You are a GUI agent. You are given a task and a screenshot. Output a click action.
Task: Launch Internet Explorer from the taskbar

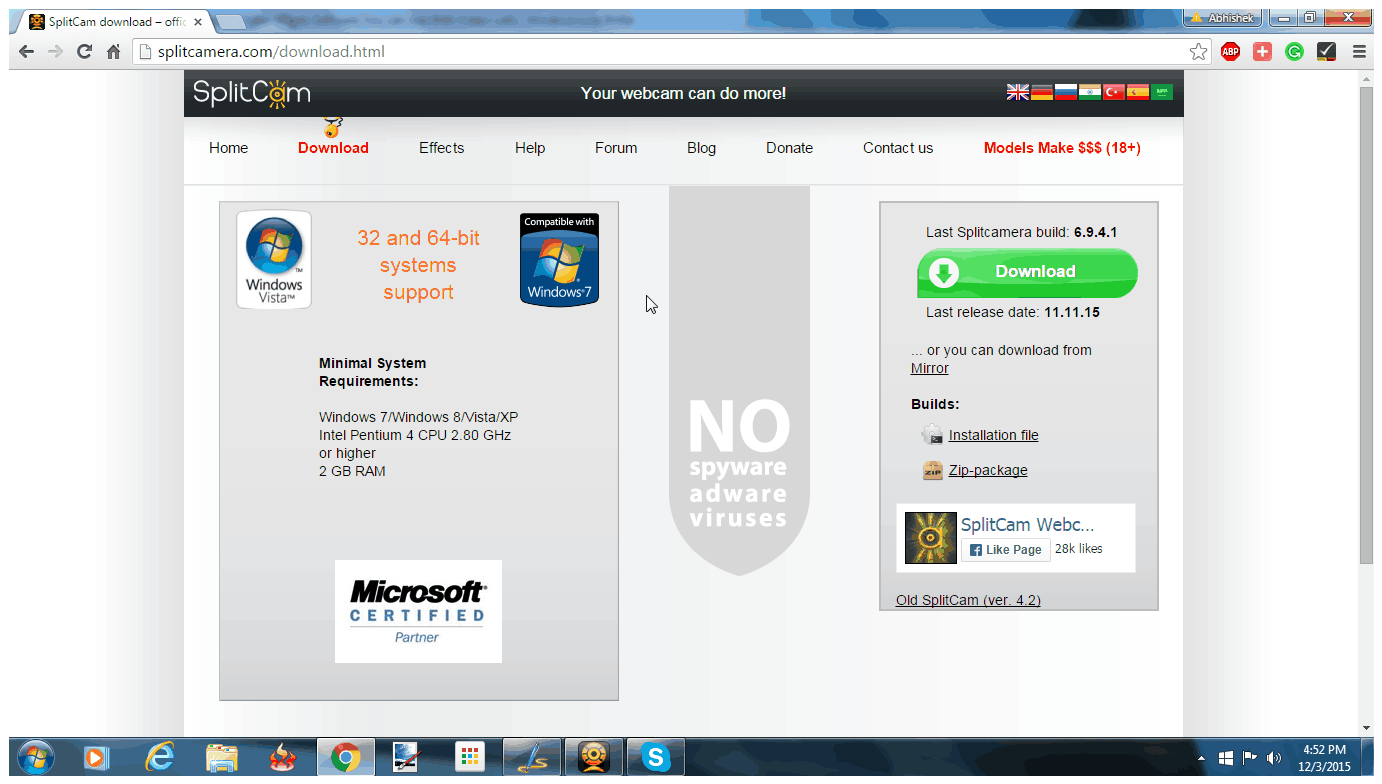coord(160,758)
